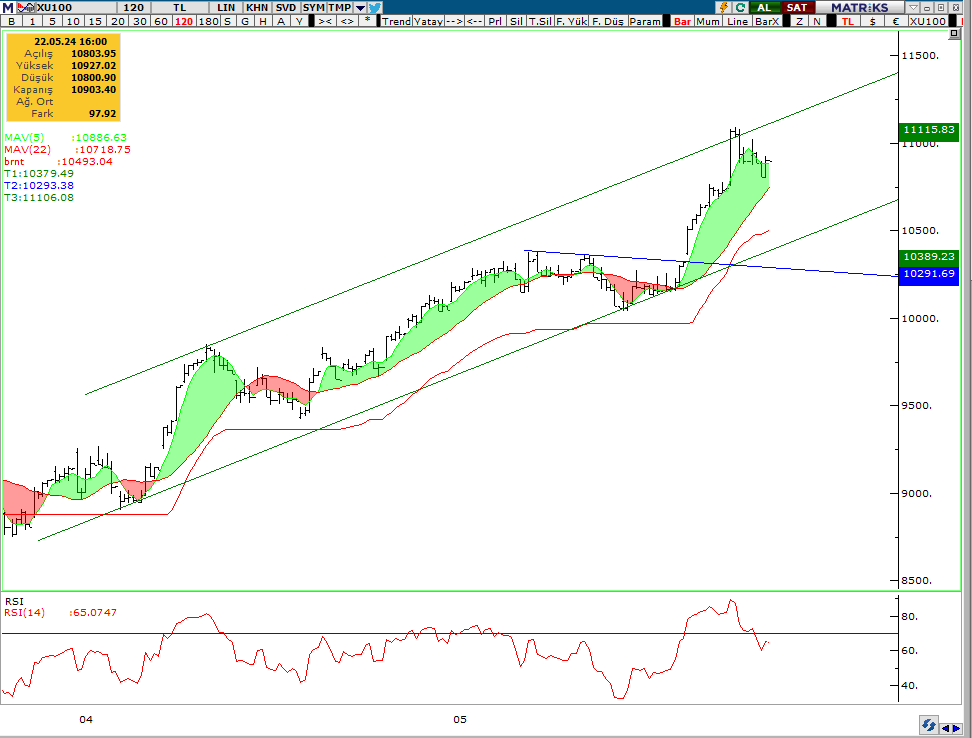
Task: Select the 30-minute period
Action: pyautogui.click(x=140, y=21)
